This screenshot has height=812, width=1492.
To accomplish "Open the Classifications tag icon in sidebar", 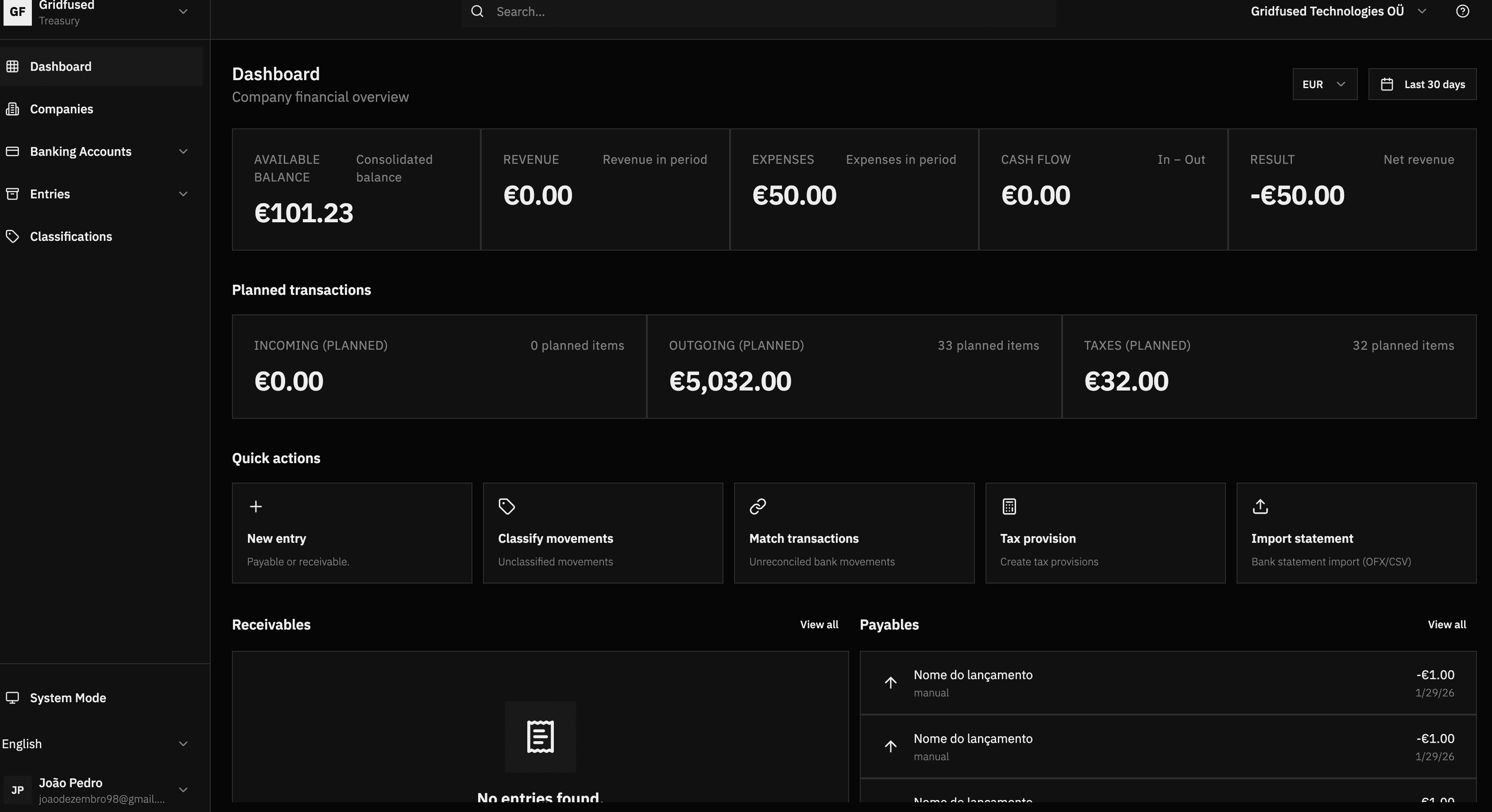I will point(13,236).
